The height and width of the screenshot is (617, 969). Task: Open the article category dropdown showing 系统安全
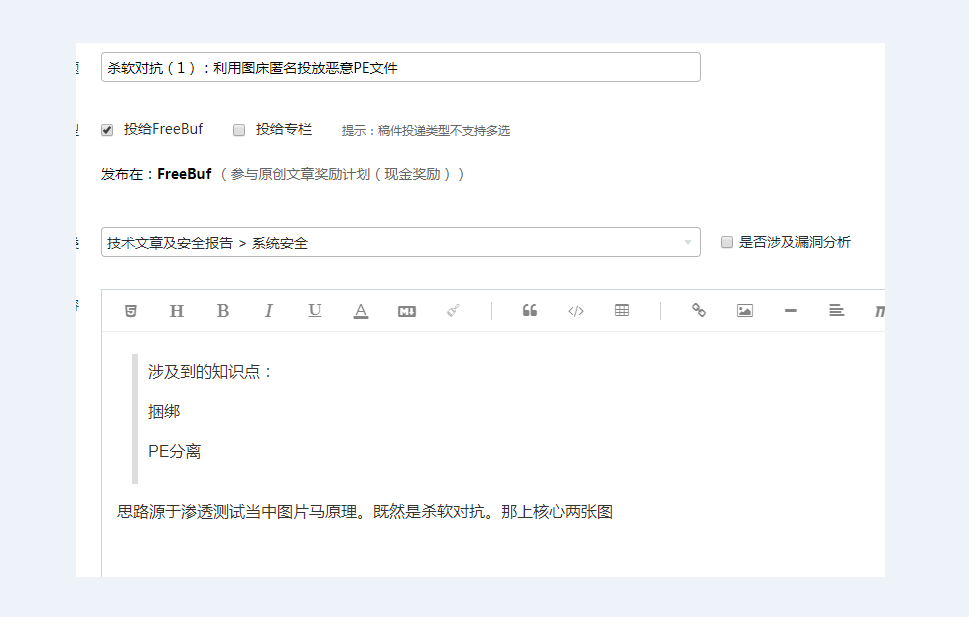[400, 242]
